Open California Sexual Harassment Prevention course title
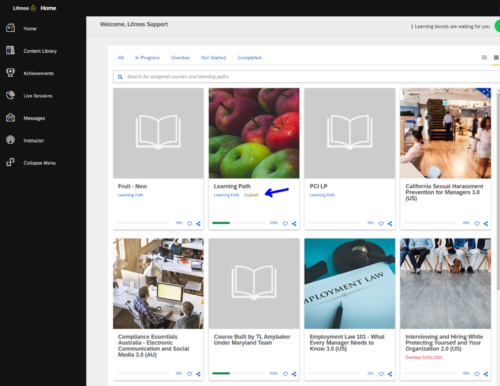 click(x=444, y=192)
